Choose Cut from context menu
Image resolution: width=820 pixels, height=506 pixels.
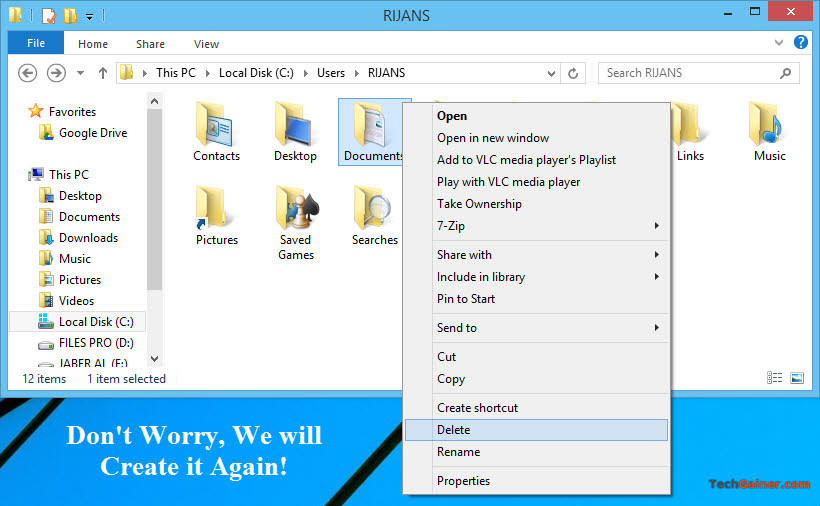point(537,356)
